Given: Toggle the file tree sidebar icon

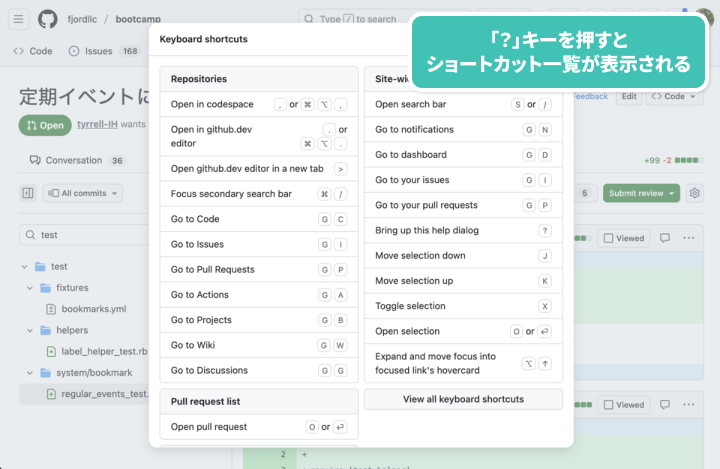Looking at the screenshot, I should click(28, 193).
